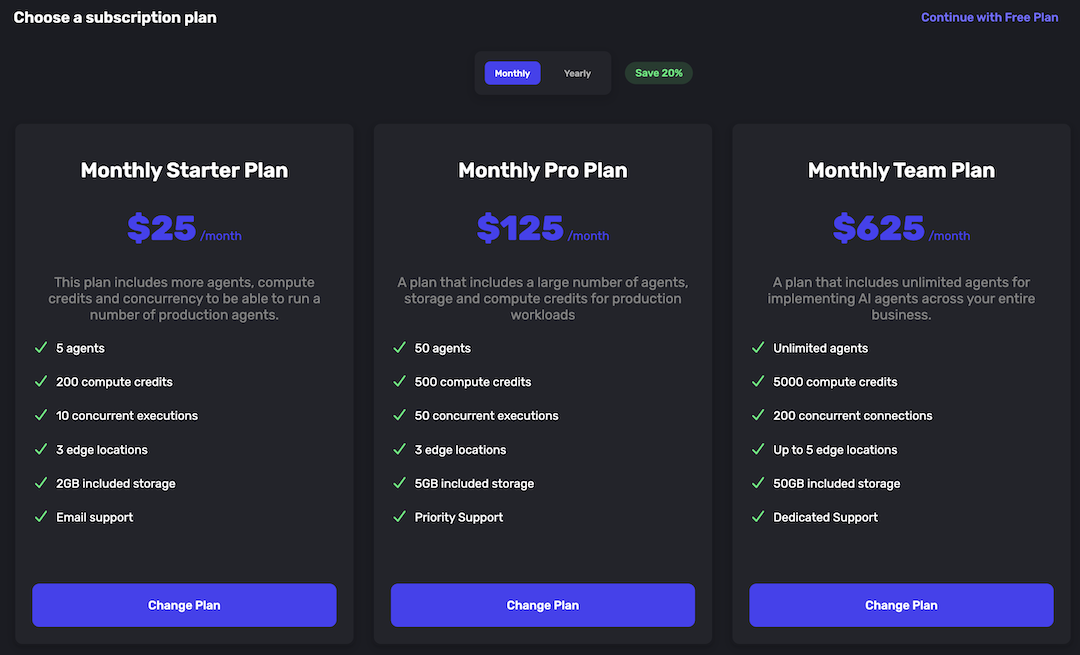The width and height of the screenshot is (1080, 655).
Task: Click the checkmark beside Priority Support
Action: pyautogui.click(x=400, y=517)
